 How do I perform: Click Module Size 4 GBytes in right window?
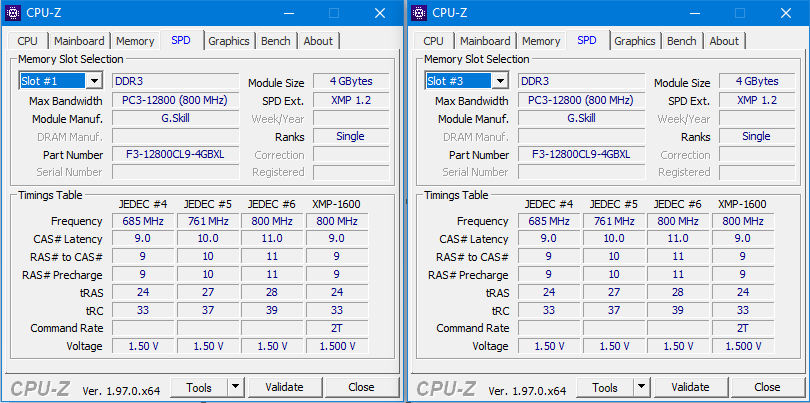click(757, 81)
